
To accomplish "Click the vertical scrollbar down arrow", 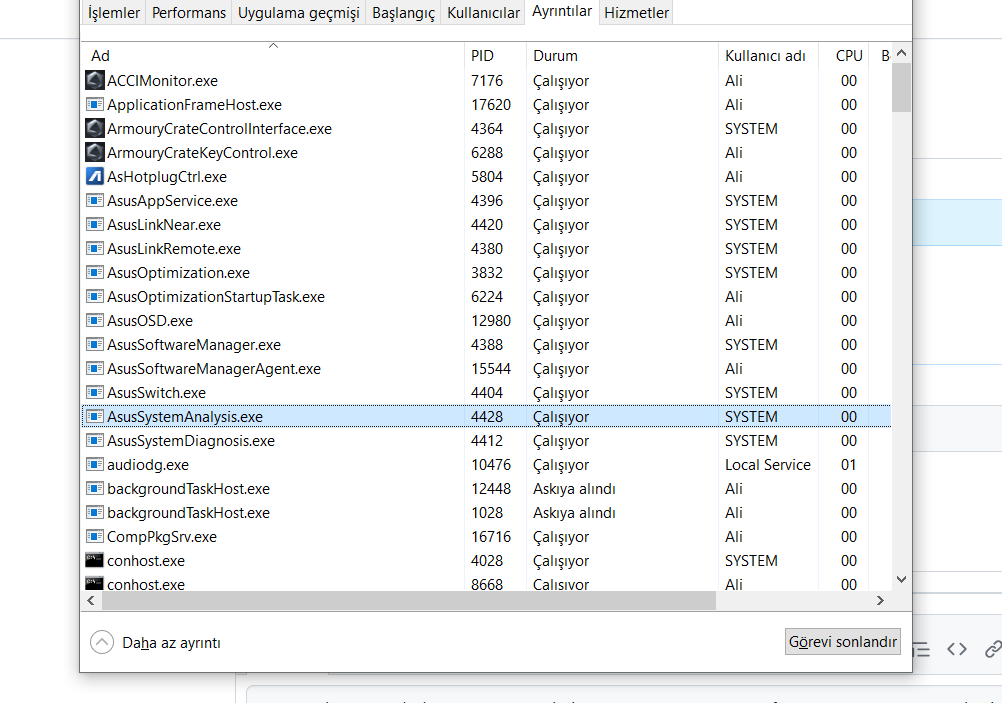I will 901,578.
